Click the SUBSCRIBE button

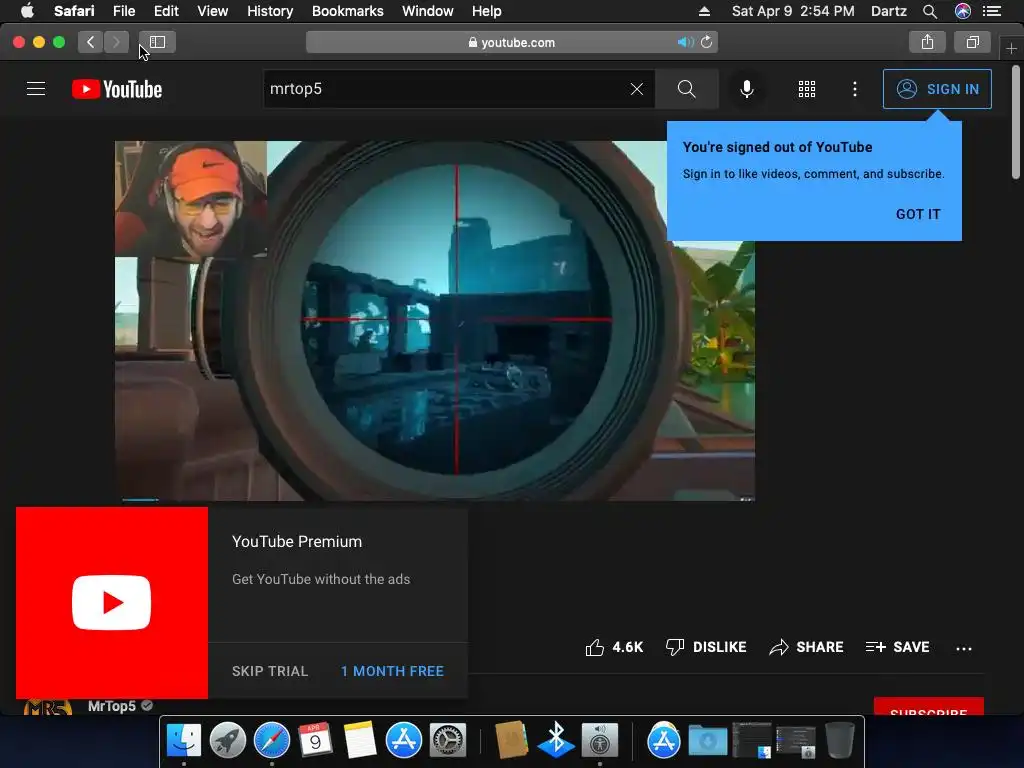929,707
